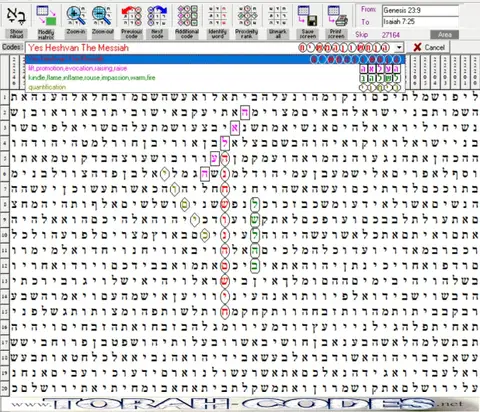
Task: Click the To field showing Isaiah 7:25
Action: pos(420,22)
